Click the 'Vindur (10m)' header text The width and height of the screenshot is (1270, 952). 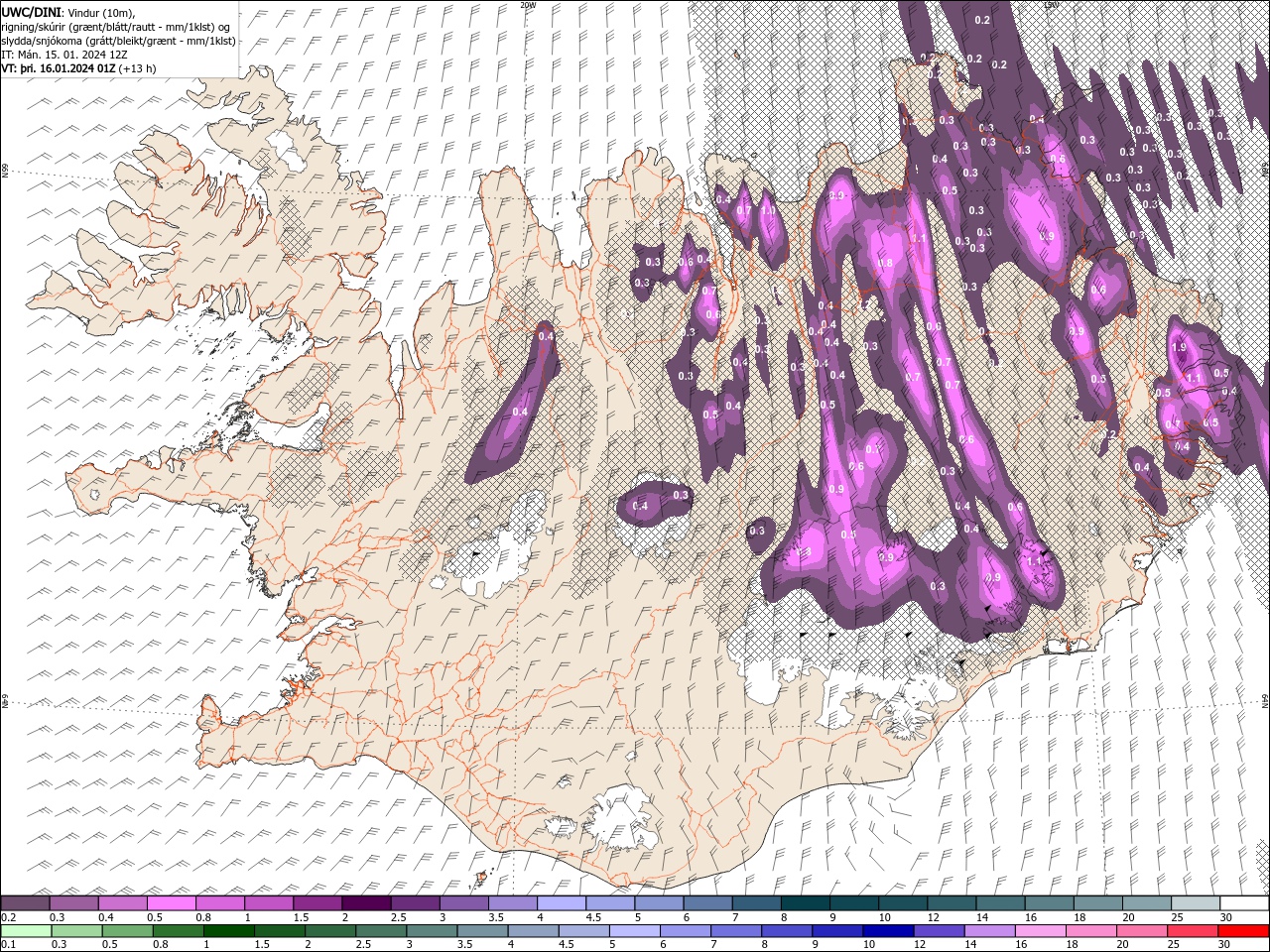click(x=100, y=12)
